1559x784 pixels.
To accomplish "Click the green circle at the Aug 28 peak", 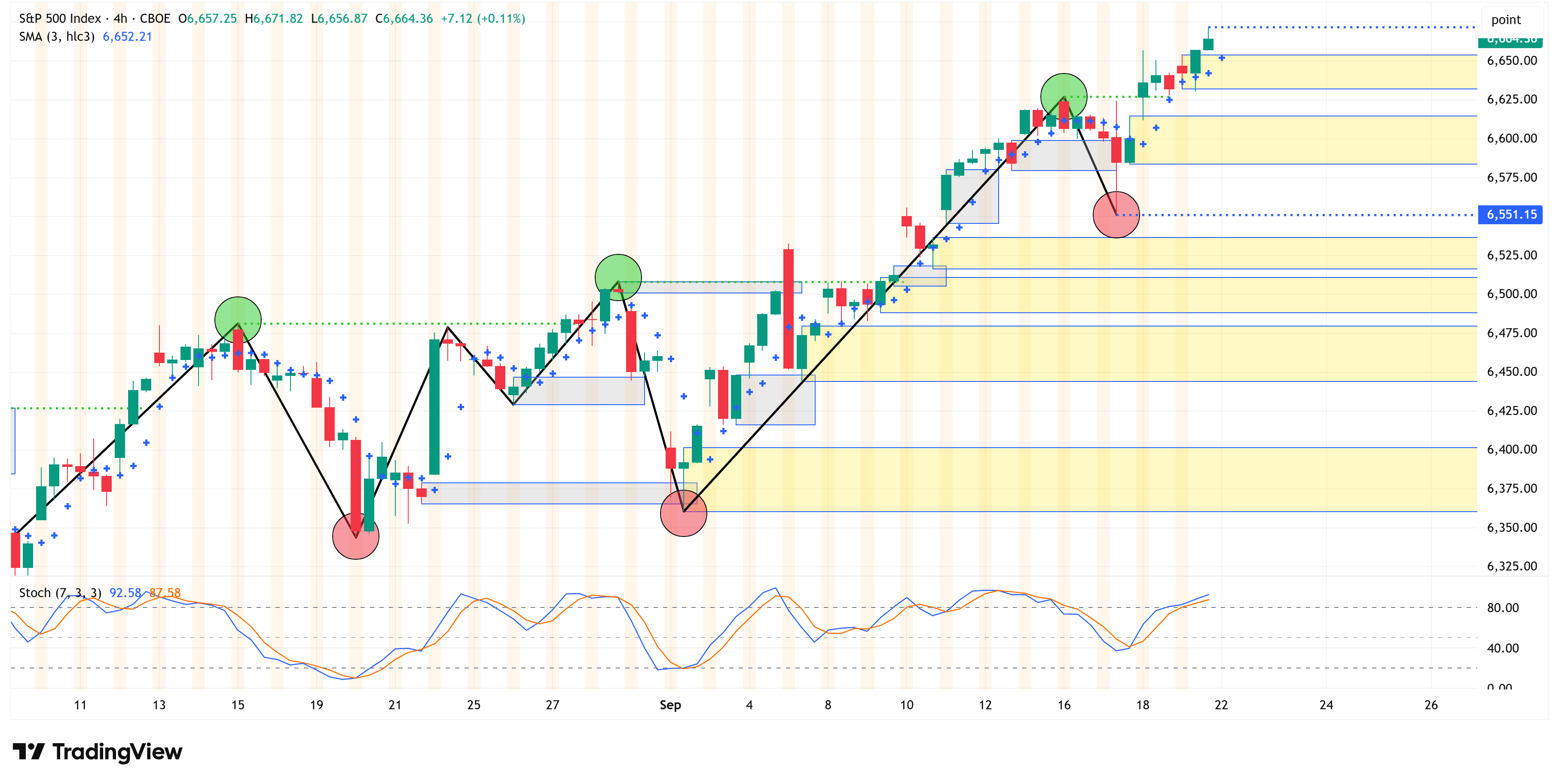I will pos(618,277).
